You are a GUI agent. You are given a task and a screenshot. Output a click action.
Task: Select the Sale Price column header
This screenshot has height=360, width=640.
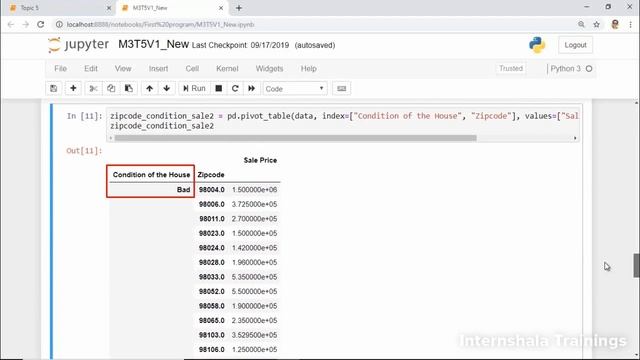(x=260, y=160)
